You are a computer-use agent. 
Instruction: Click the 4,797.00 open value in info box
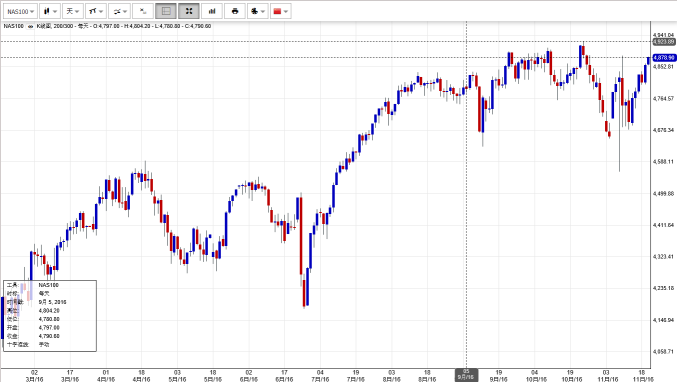click(x=49, y=328)
